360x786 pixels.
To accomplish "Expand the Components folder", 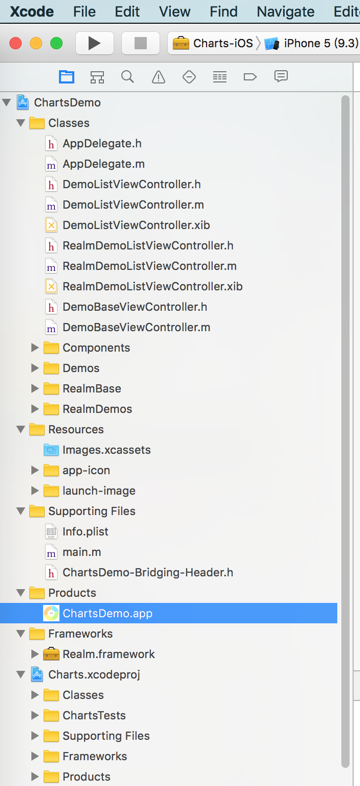I will [35, 347].
